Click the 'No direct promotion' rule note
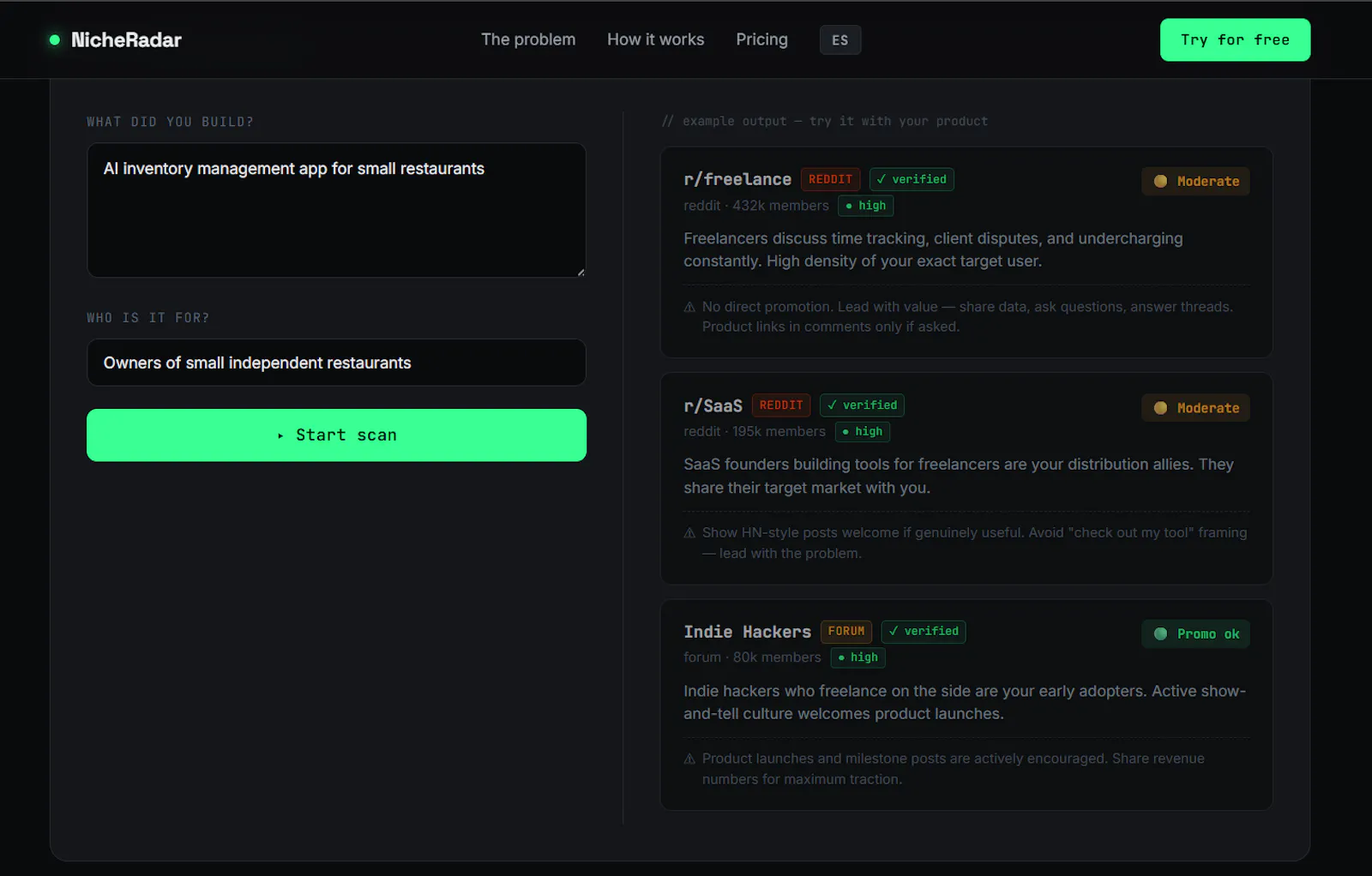 tap(967, 316)
